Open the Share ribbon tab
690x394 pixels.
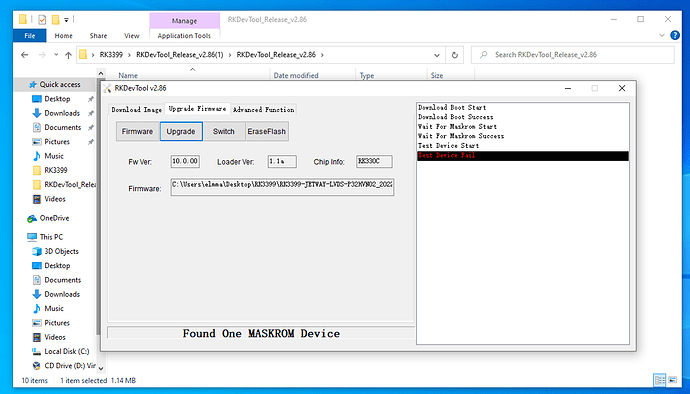coord(98,36)
